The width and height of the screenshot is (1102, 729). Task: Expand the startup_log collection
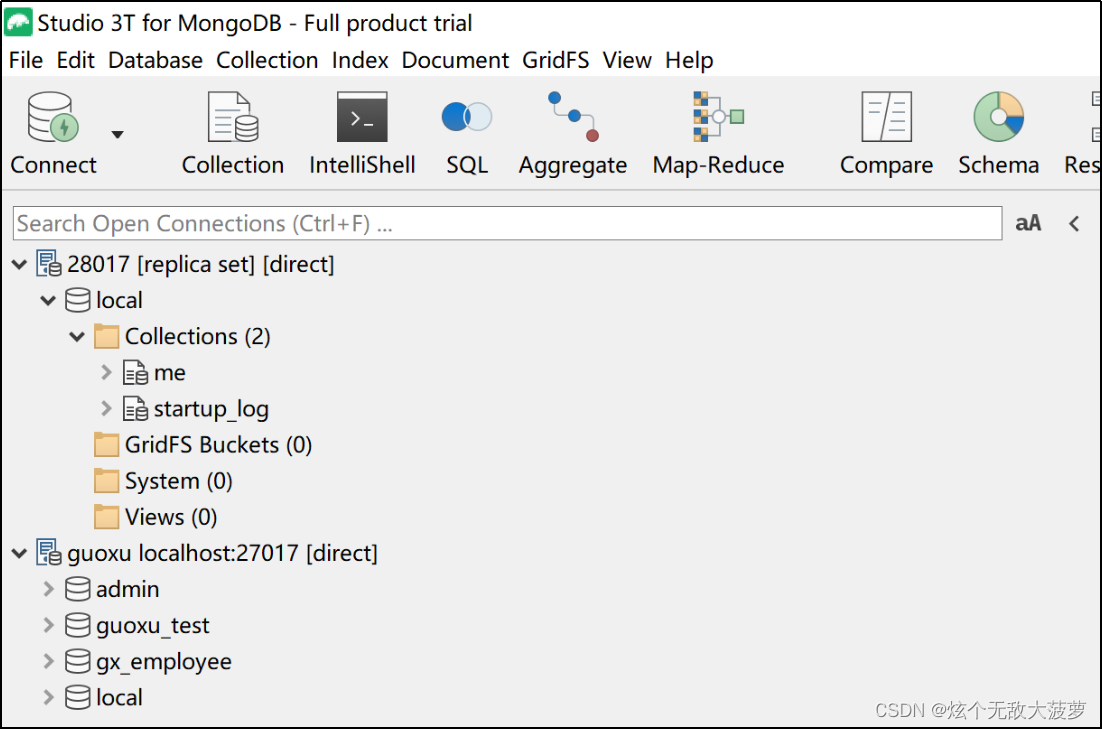106,408
